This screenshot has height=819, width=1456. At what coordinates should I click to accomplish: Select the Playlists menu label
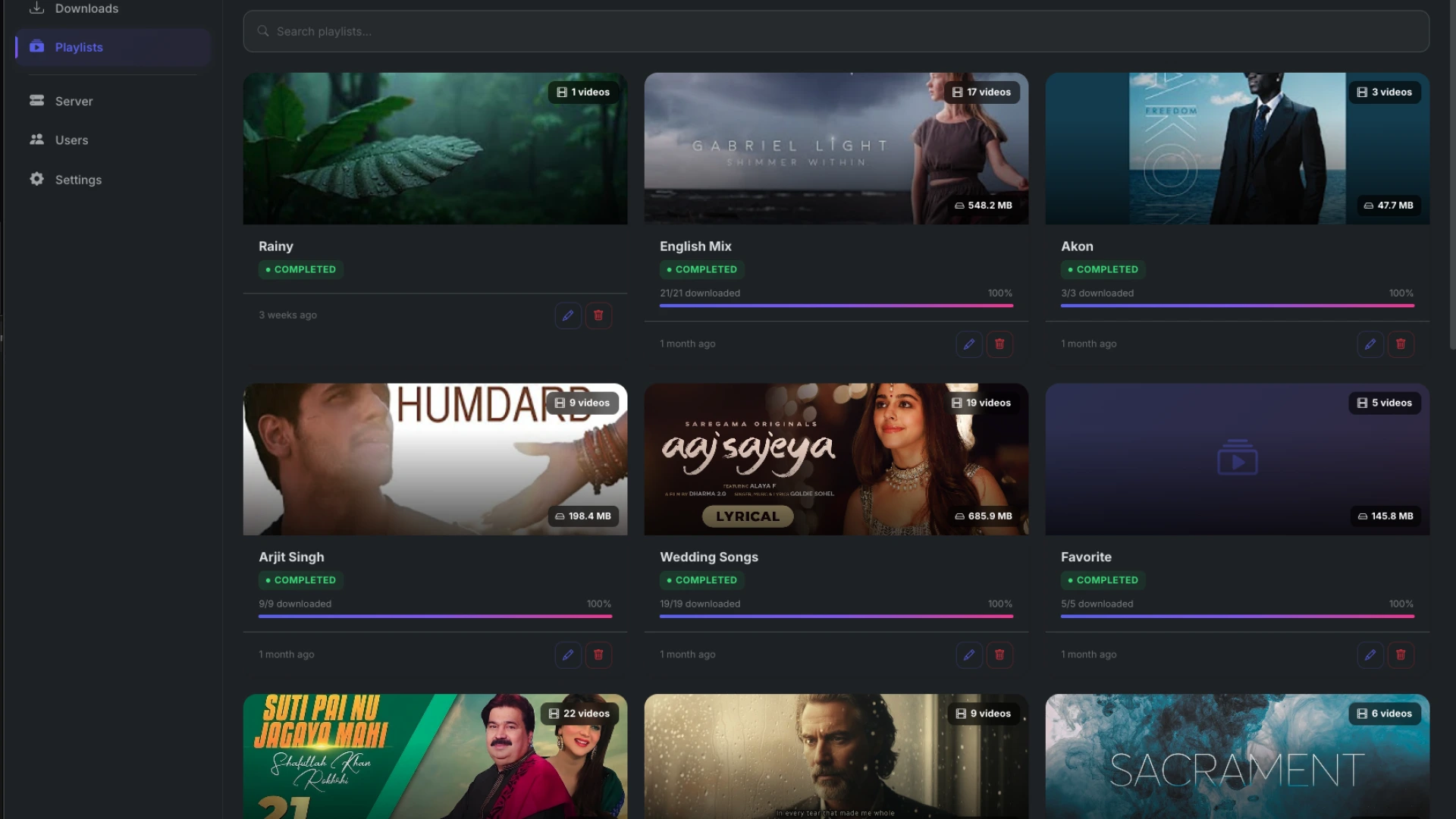click(79, 47)
